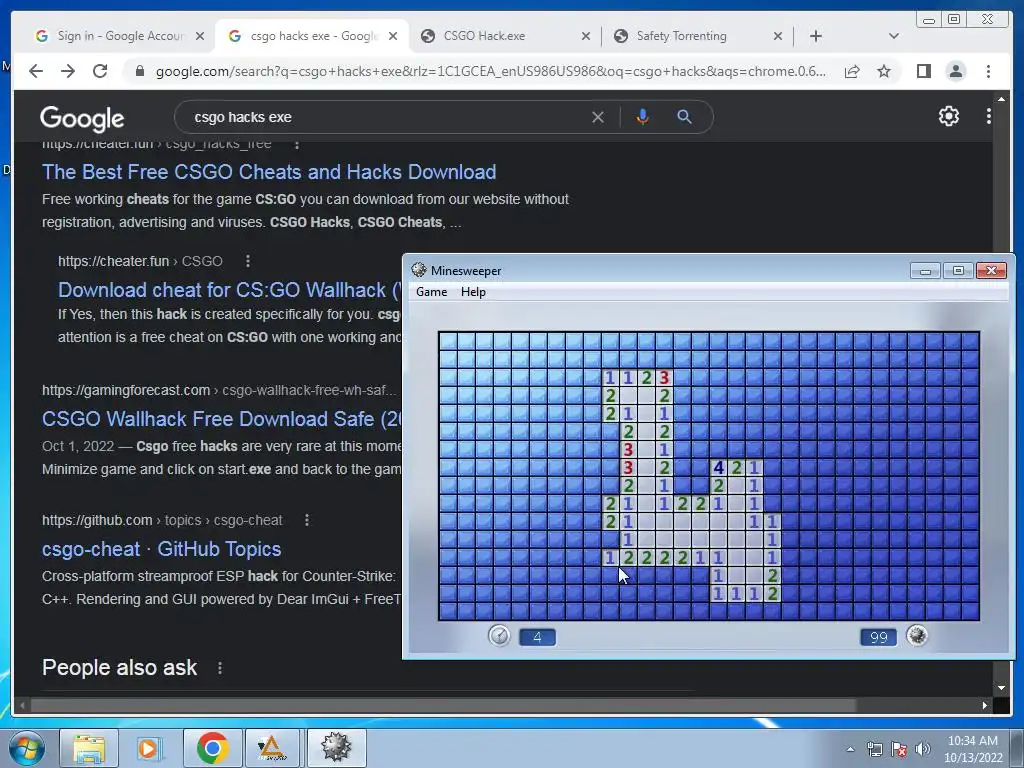The height and width of the screenshot is (768, 1024).
Task: Share this page via the share icon
Action: point(852,71)
